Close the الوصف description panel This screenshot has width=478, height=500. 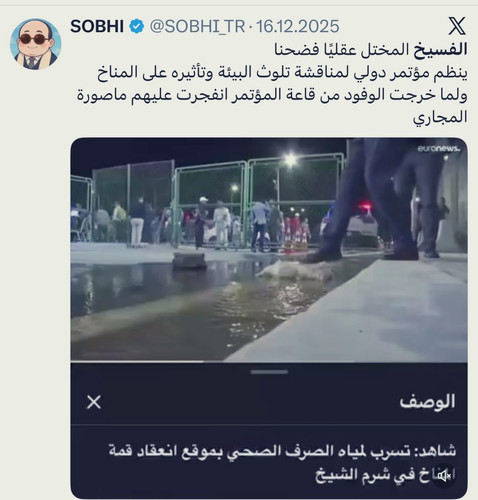(x=94, y=402)
